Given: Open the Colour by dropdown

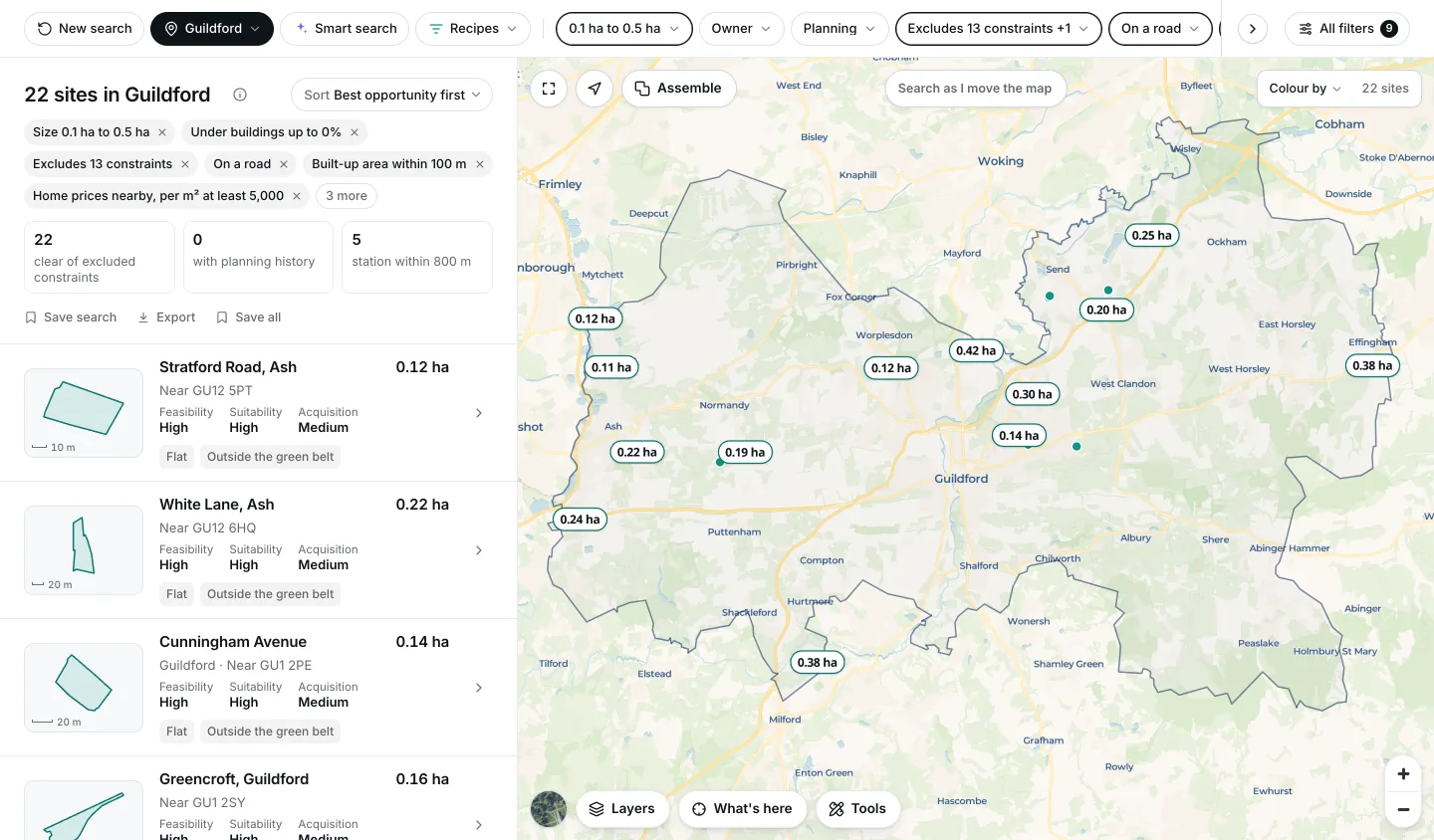Looking at the screenshot, I should click(x=1306, y=89).
